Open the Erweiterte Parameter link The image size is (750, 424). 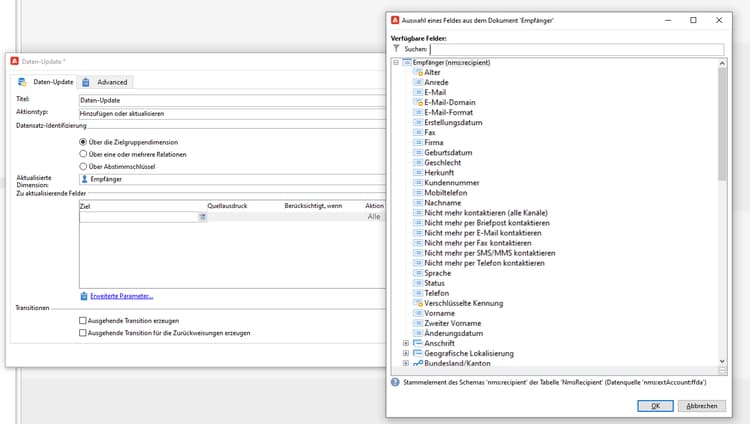pyautogui.click(x=121, y=296)
